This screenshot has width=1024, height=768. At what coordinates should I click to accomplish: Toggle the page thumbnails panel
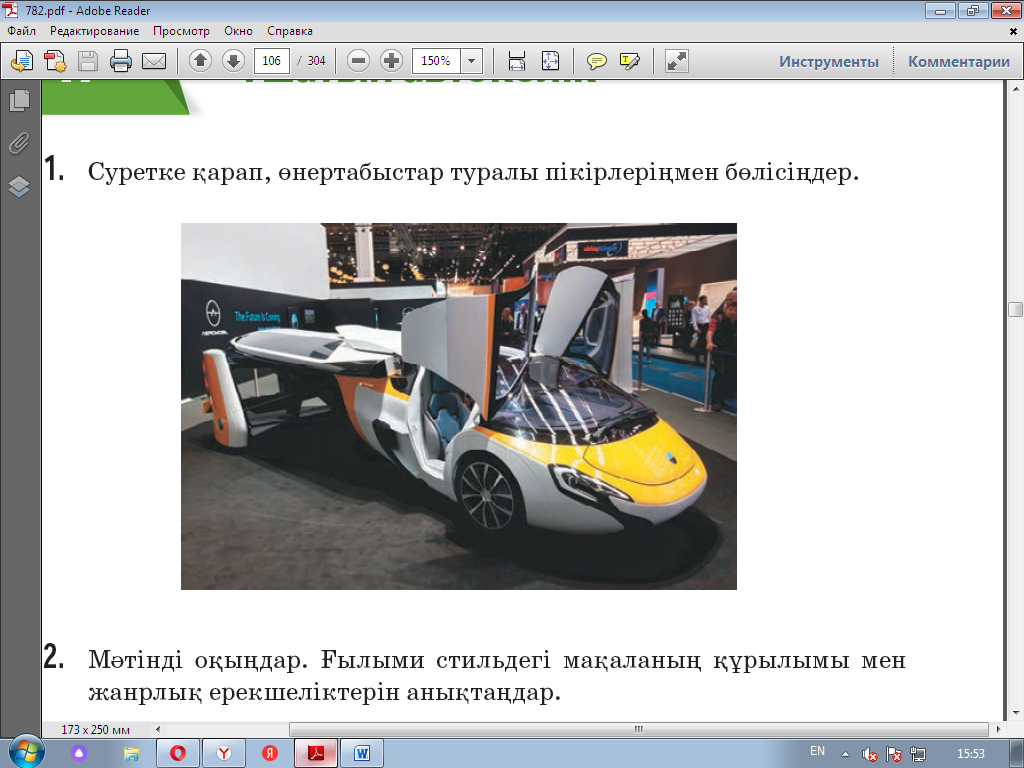pos(19,100)
